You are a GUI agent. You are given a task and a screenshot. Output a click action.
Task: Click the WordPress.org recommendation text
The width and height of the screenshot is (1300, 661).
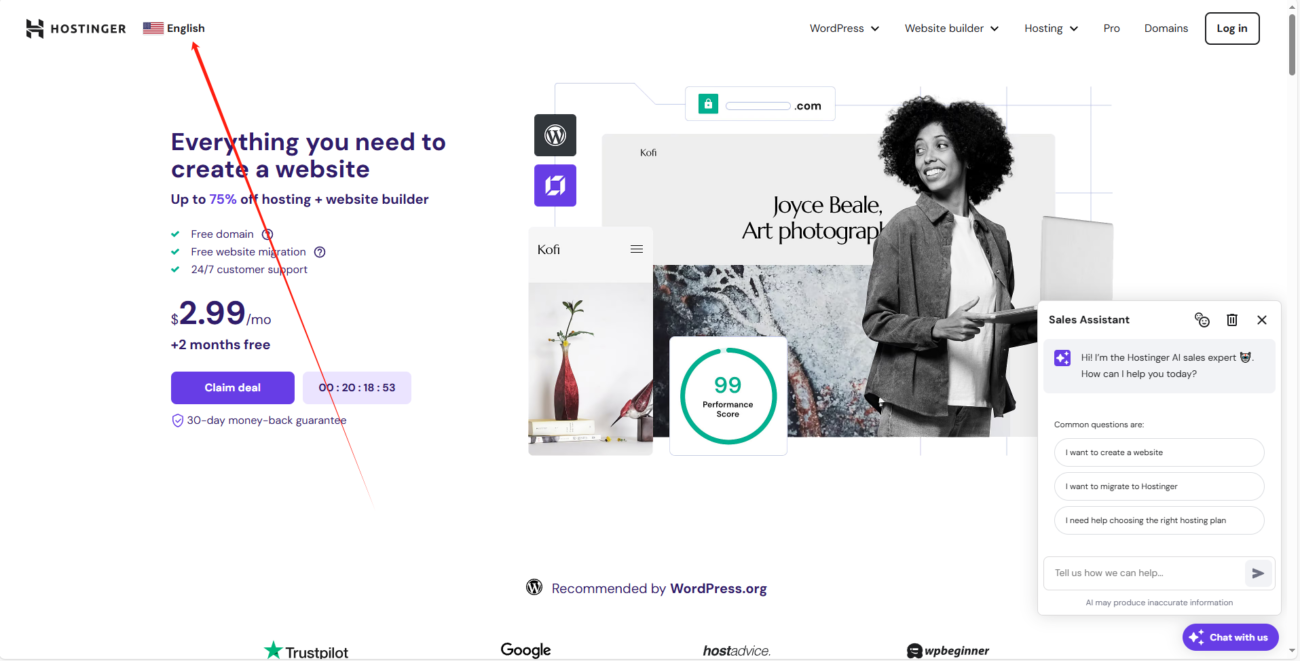718,589
